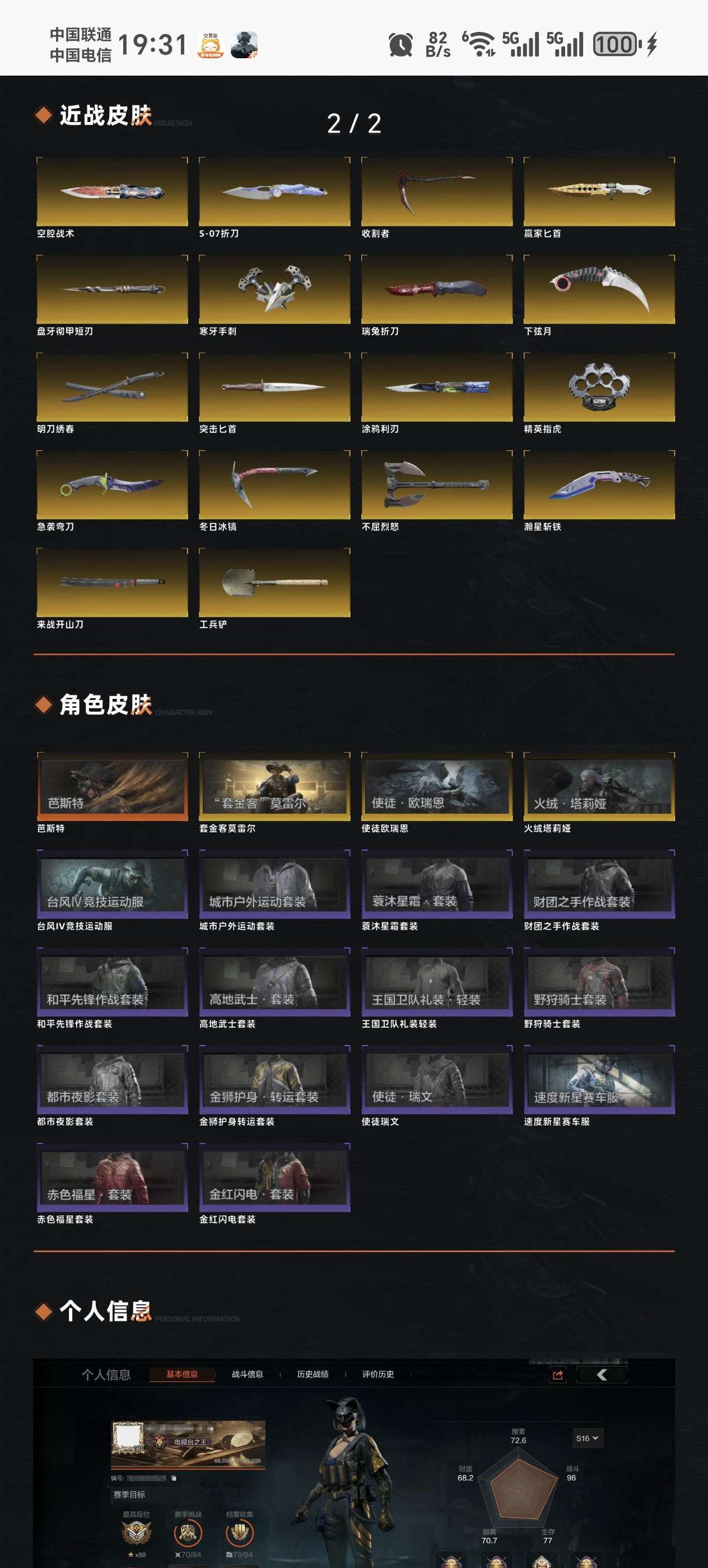Select the 精英指虎 knuckle skin thumbnail

click(599, 387)
